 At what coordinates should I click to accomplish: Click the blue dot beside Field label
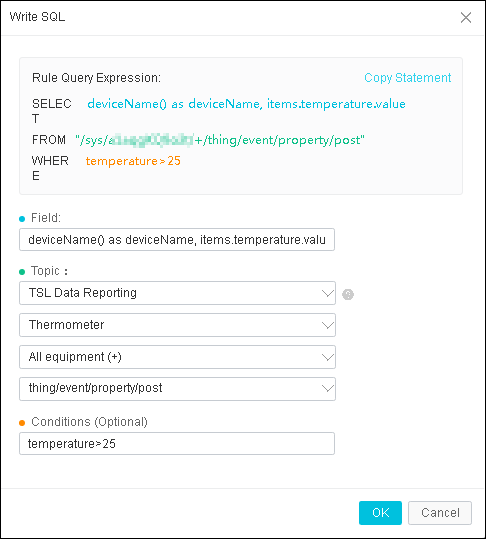click(22, 219)
